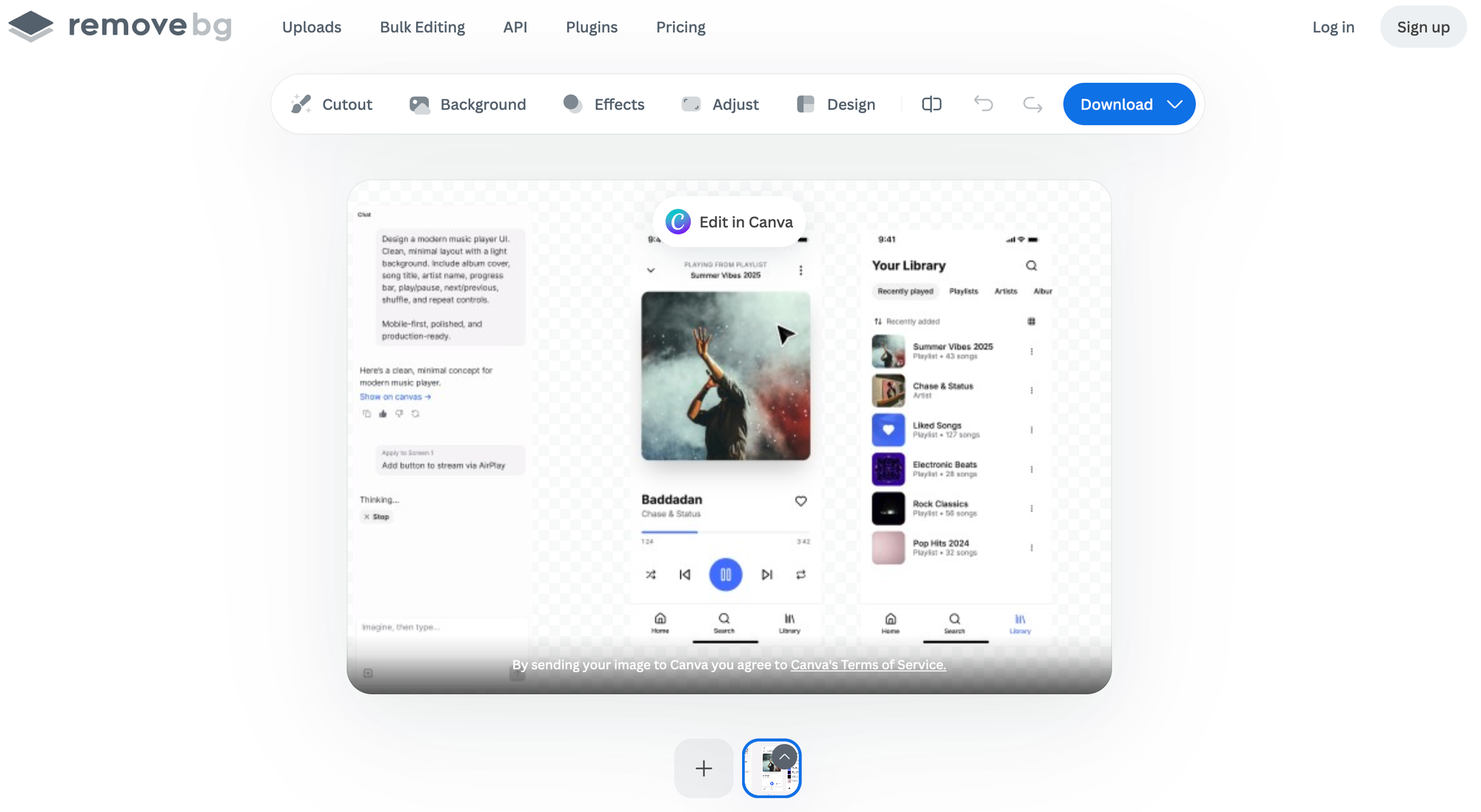Click the Stop button under Thinking
This screenshot has width=1481, height=812.
coord(376,517)
